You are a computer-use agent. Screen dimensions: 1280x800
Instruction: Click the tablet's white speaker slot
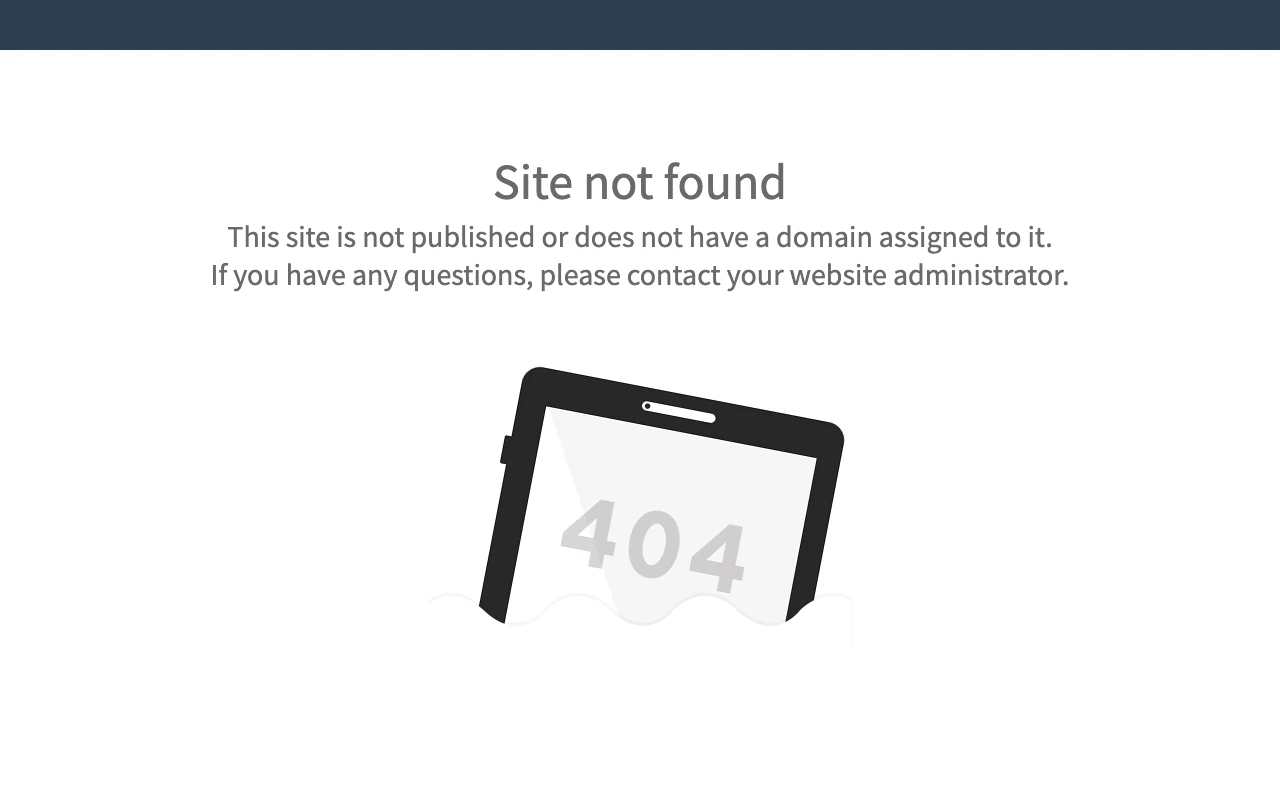(679, 412)
